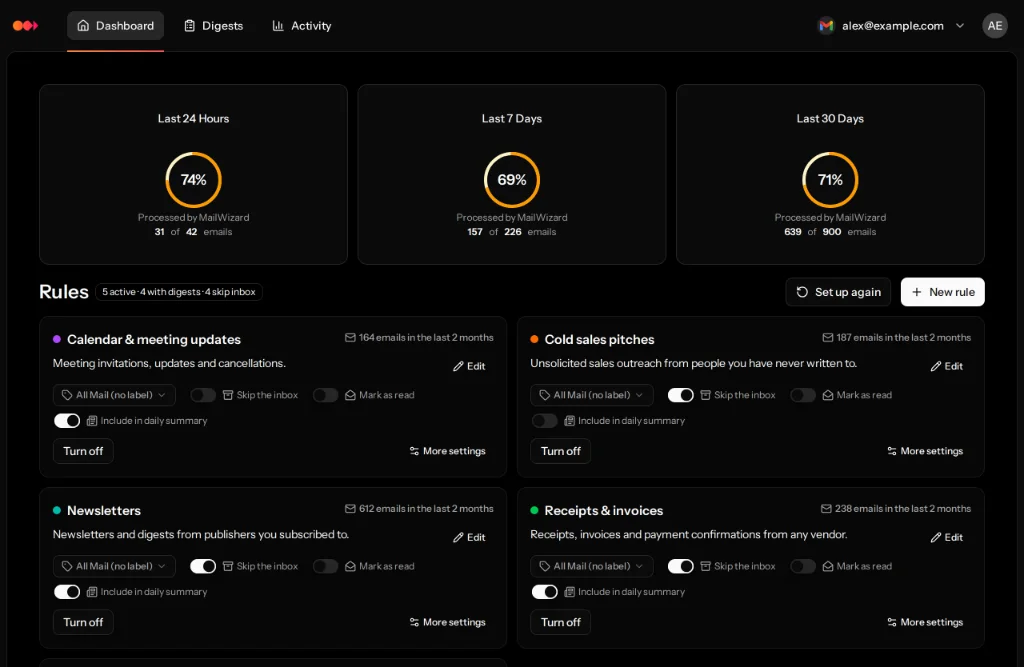
Task: Click the archive icon in Newsletters Skip the inbox
Action: coord(228,566)
